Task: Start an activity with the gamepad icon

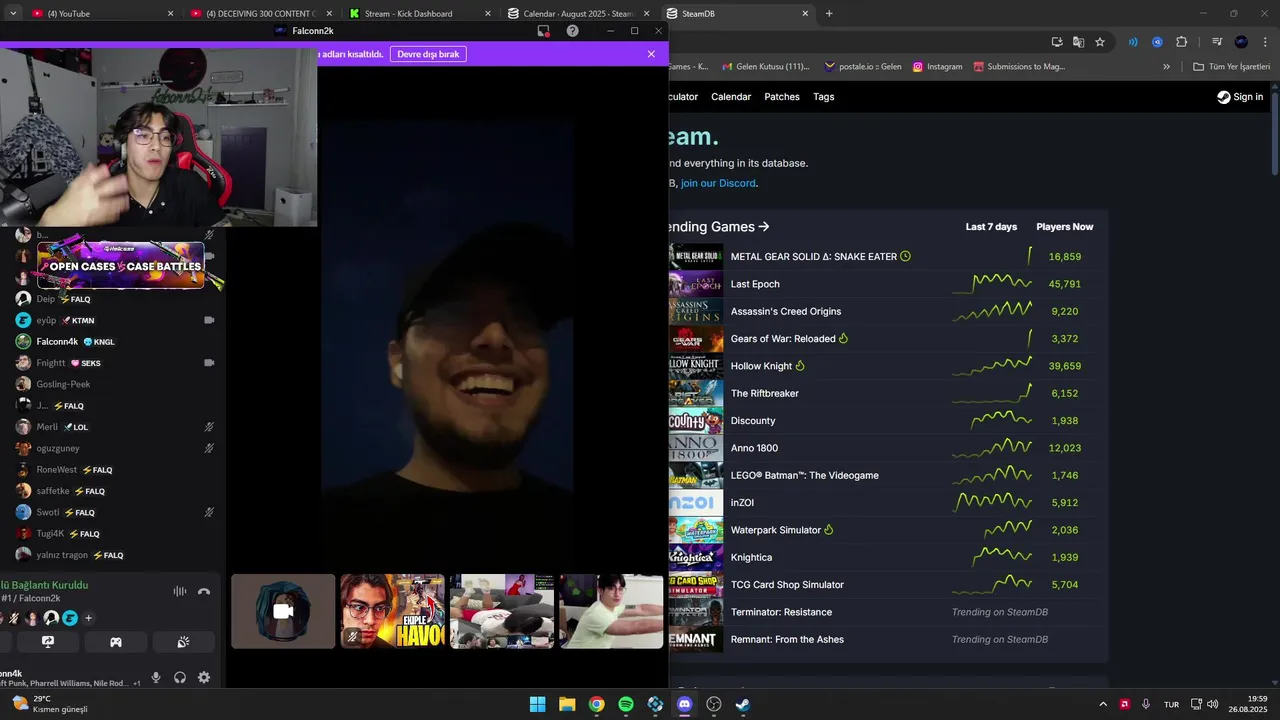Action: coord(116,642)
